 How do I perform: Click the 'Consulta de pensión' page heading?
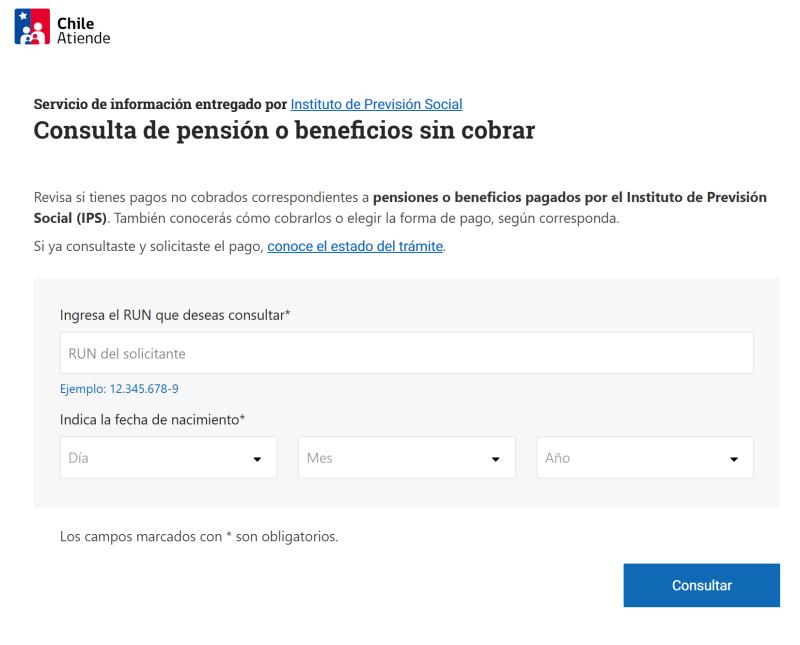pyautogui.click(x=285, y=130)
